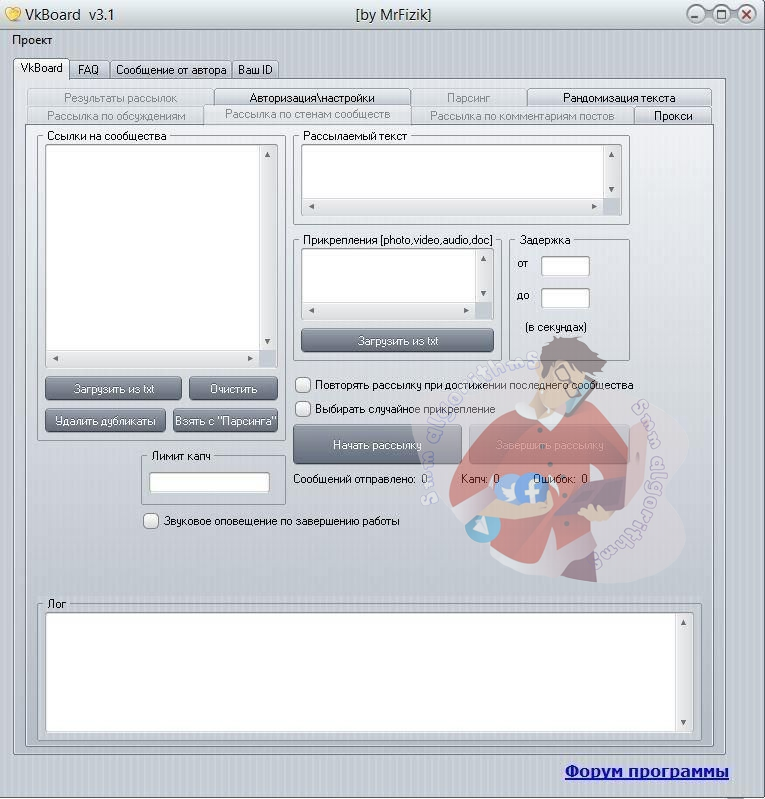This screenshot has height=799, width=765.
Task: Switch to the Прокси tab
Action: [x=673, y=116]
